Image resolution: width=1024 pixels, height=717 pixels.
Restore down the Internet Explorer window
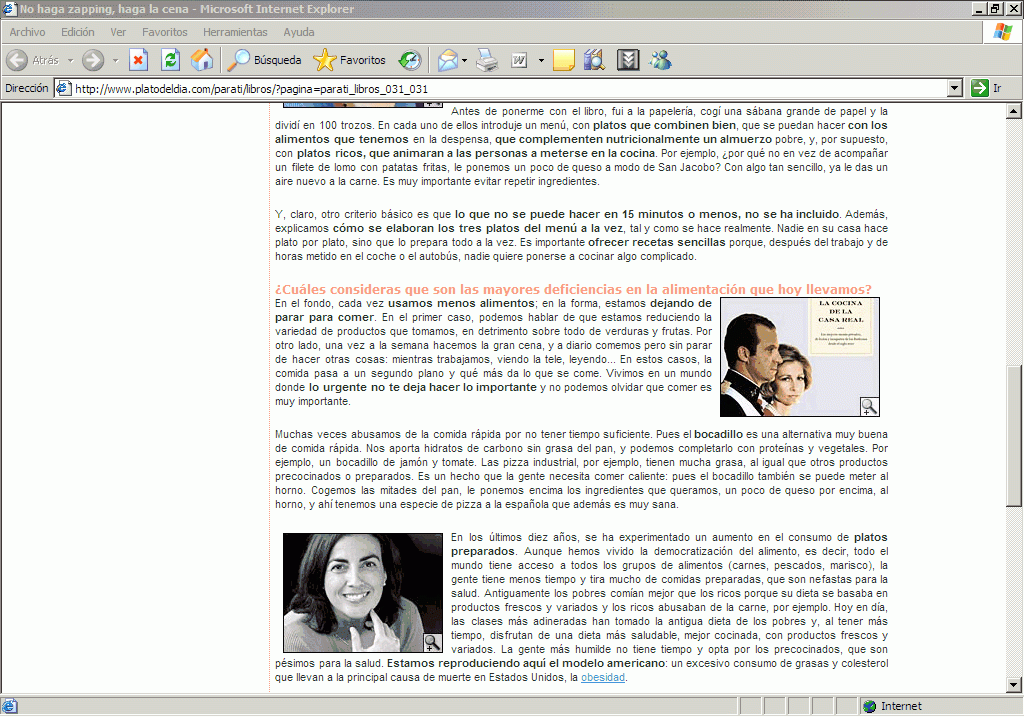pyautogui.click(x=995, y=8)
